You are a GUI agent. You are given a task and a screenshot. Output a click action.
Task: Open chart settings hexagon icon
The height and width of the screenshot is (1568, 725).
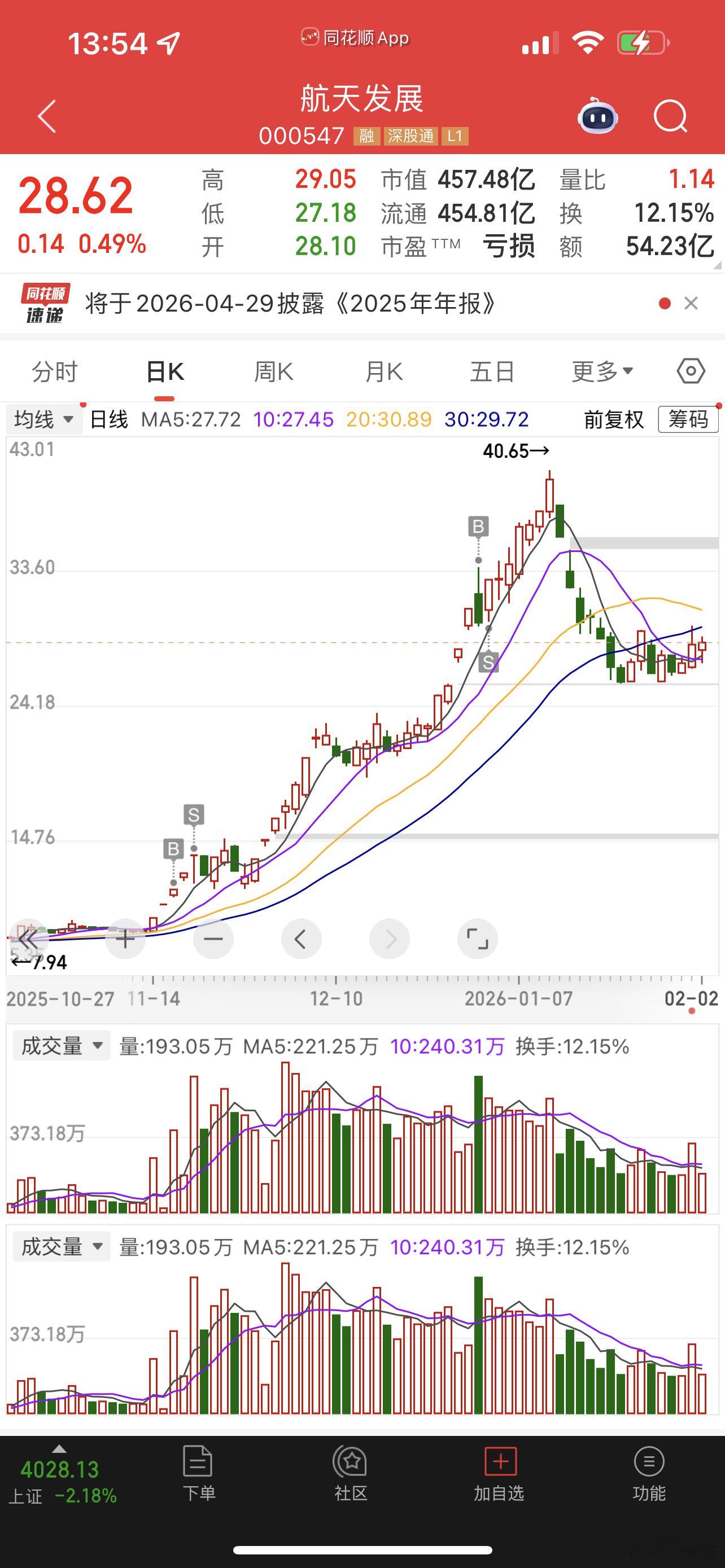[691, 371]
